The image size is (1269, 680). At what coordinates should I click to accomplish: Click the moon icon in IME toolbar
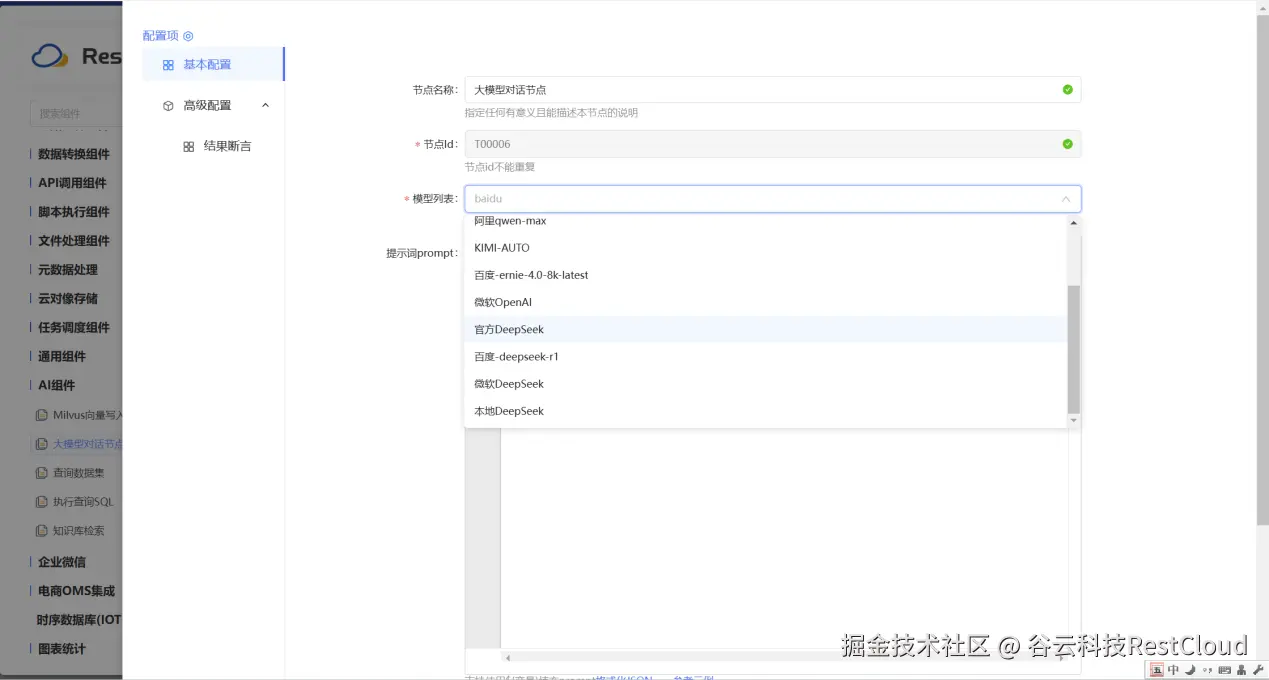(1190, 670)
